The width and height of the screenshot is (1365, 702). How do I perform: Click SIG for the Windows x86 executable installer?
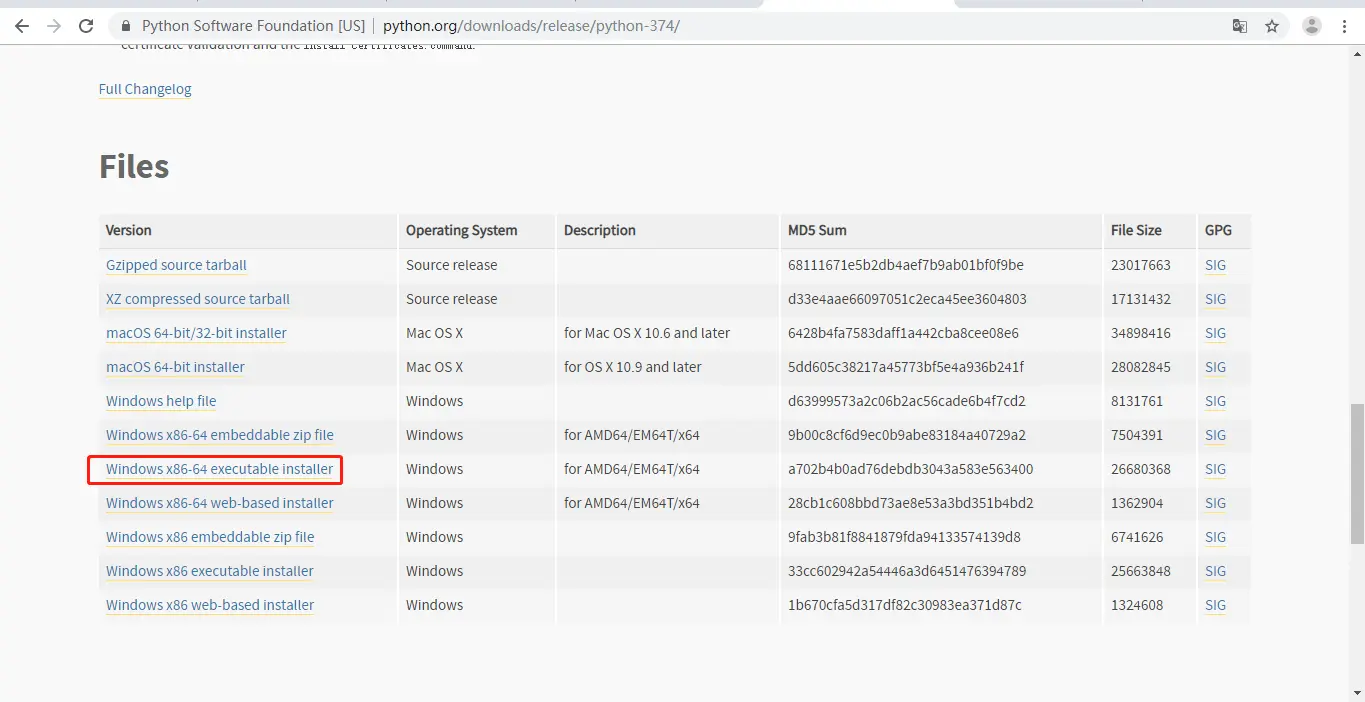(x=1214, y=570)
